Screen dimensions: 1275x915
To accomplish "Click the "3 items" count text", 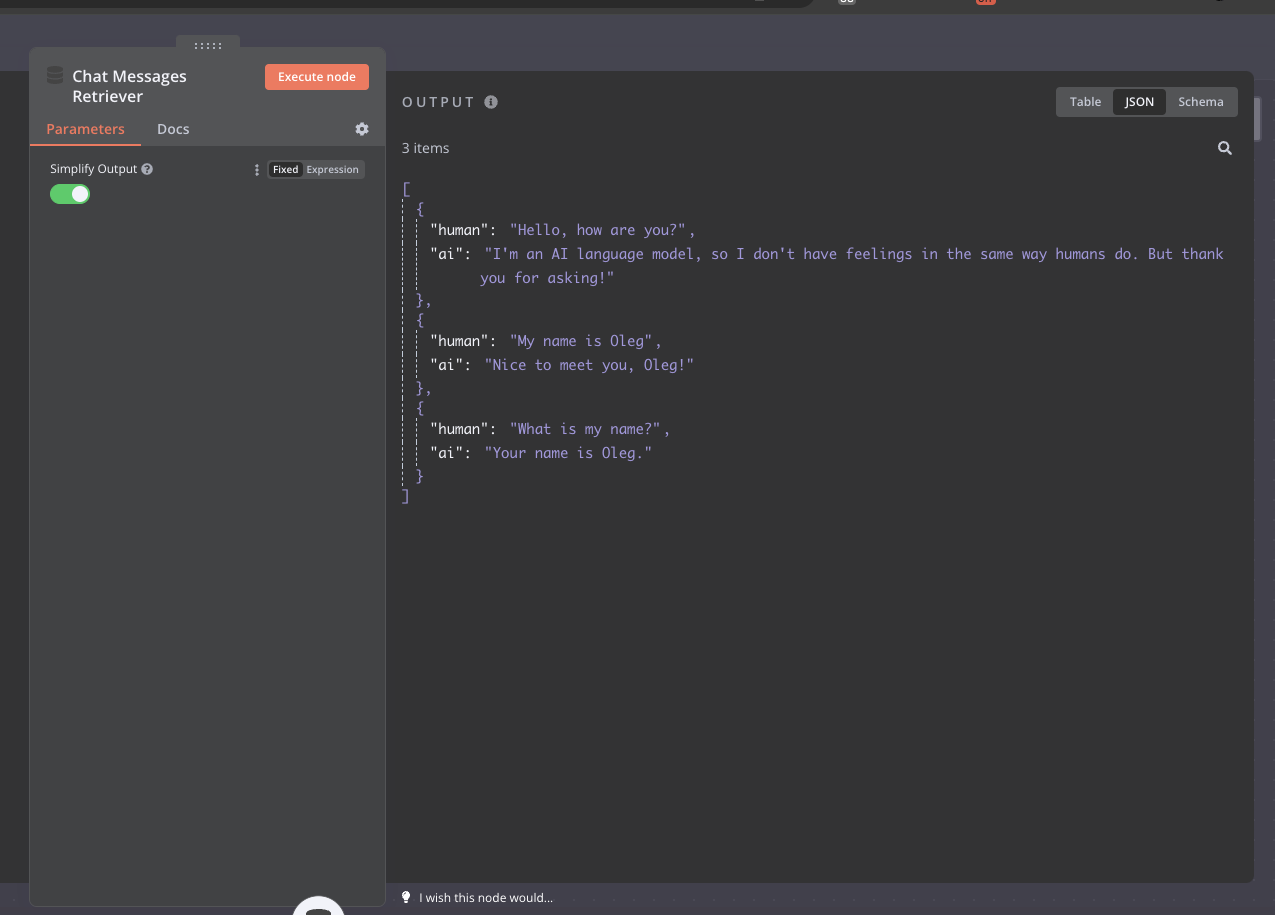I will click(x=426, y=148).
